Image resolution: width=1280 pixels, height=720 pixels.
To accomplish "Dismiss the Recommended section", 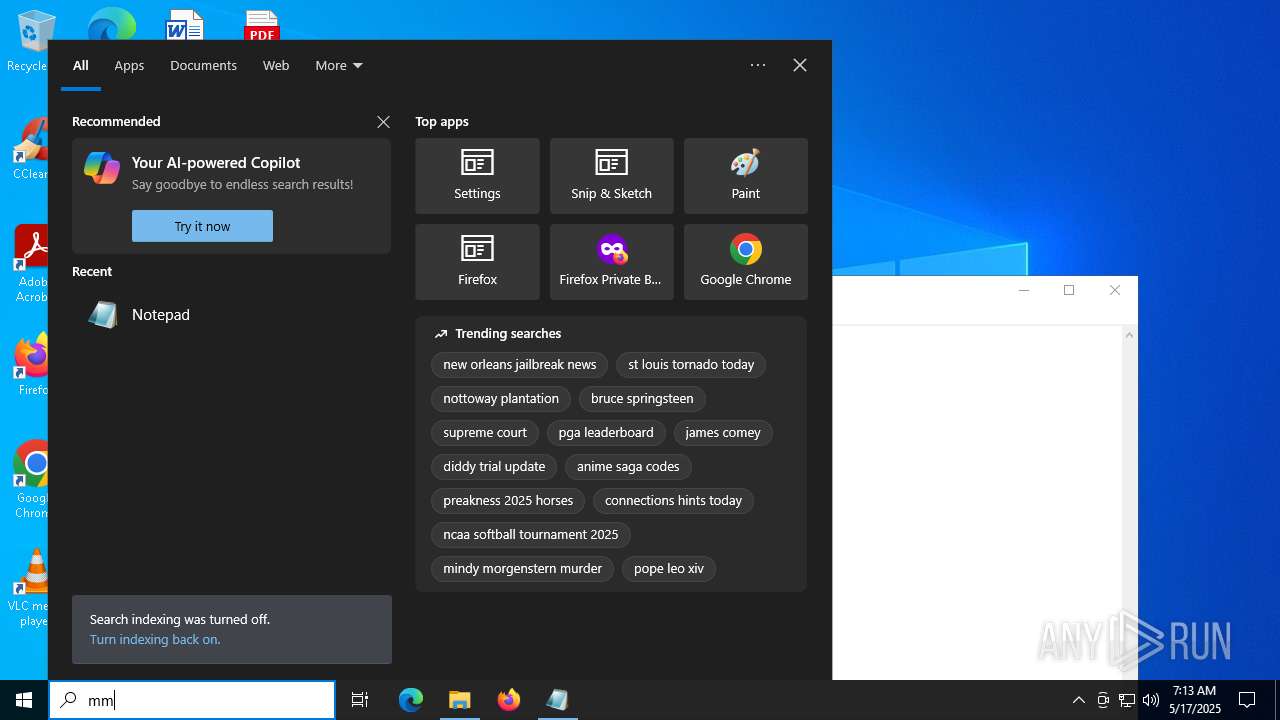I will pyautogui.click(x=383, y=122).
